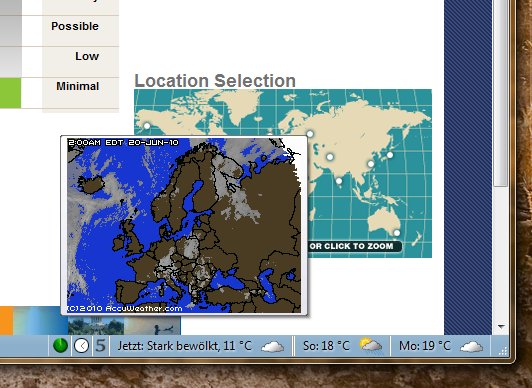
Task: Open the building photo thumbnail
Action: pyautogui.click(x=96, y=326)
